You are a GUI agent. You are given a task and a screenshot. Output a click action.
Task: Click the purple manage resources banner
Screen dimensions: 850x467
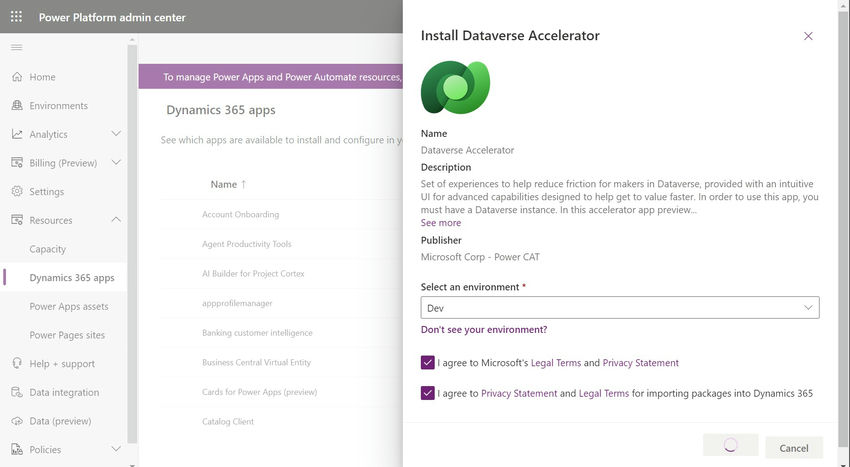click(271, 77)
